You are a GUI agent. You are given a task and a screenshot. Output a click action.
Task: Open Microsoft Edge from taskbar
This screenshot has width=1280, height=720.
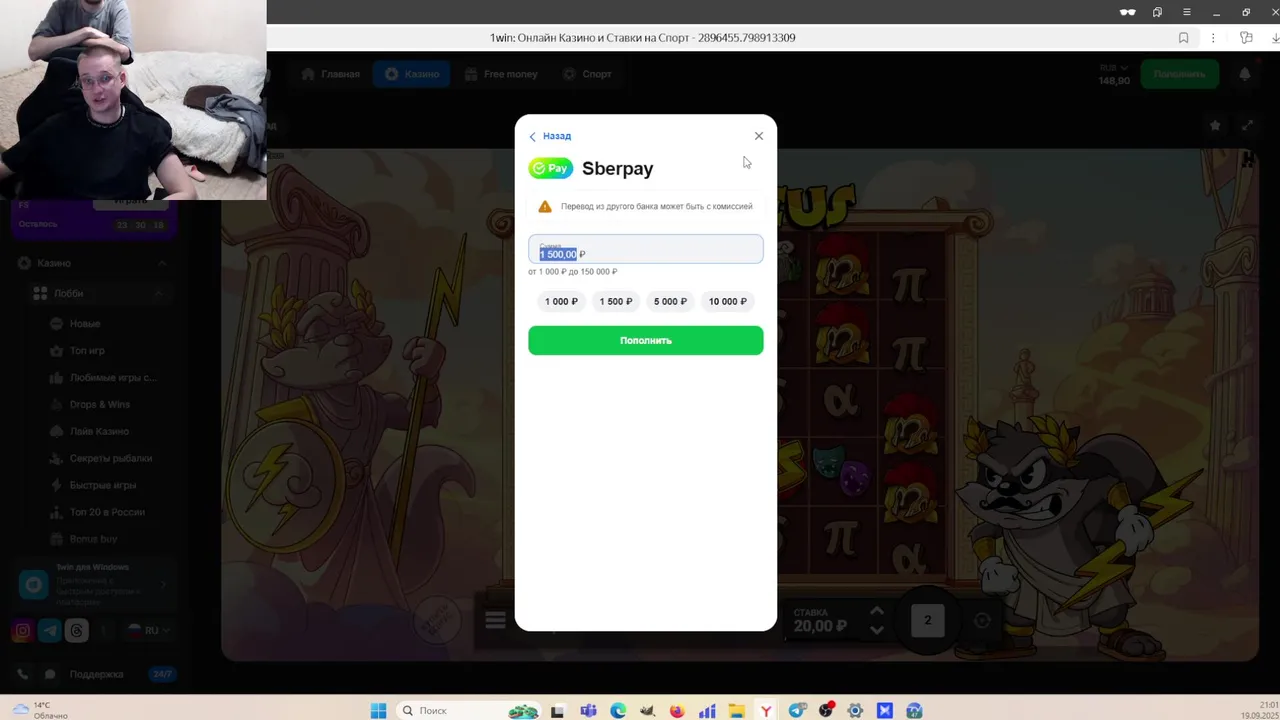click(618, 711)
